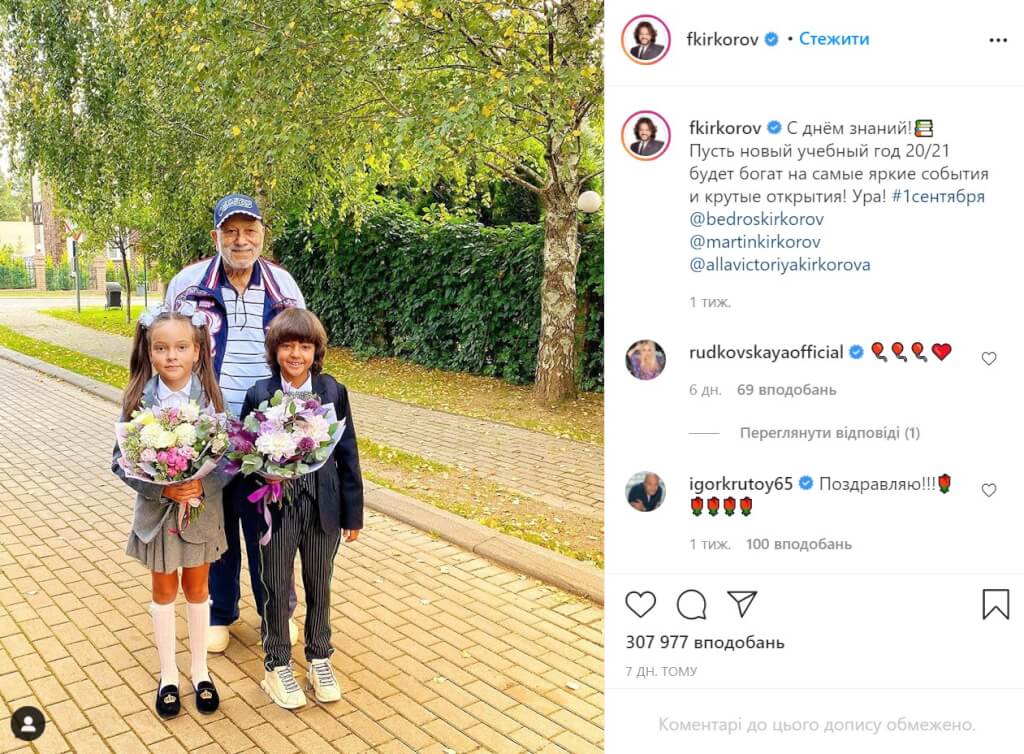Open @allavictoriyakirkorova profile mention

click(x=780, y=265)
